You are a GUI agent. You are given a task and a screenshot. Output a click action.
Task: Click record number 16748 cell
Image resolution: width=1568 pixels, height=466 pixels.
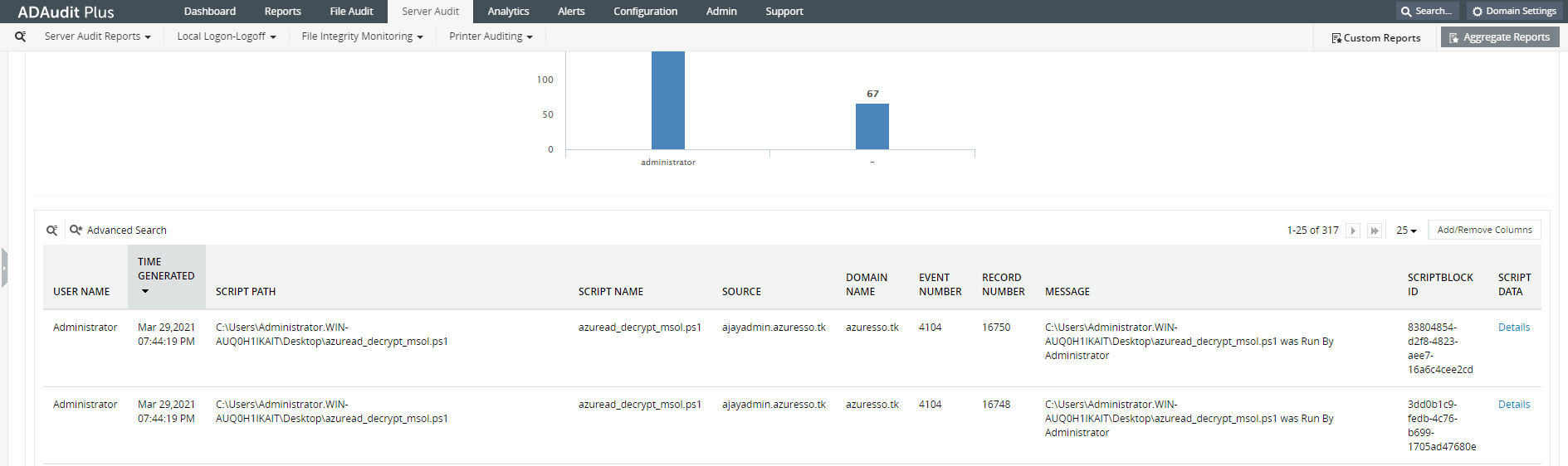[996, 405]
